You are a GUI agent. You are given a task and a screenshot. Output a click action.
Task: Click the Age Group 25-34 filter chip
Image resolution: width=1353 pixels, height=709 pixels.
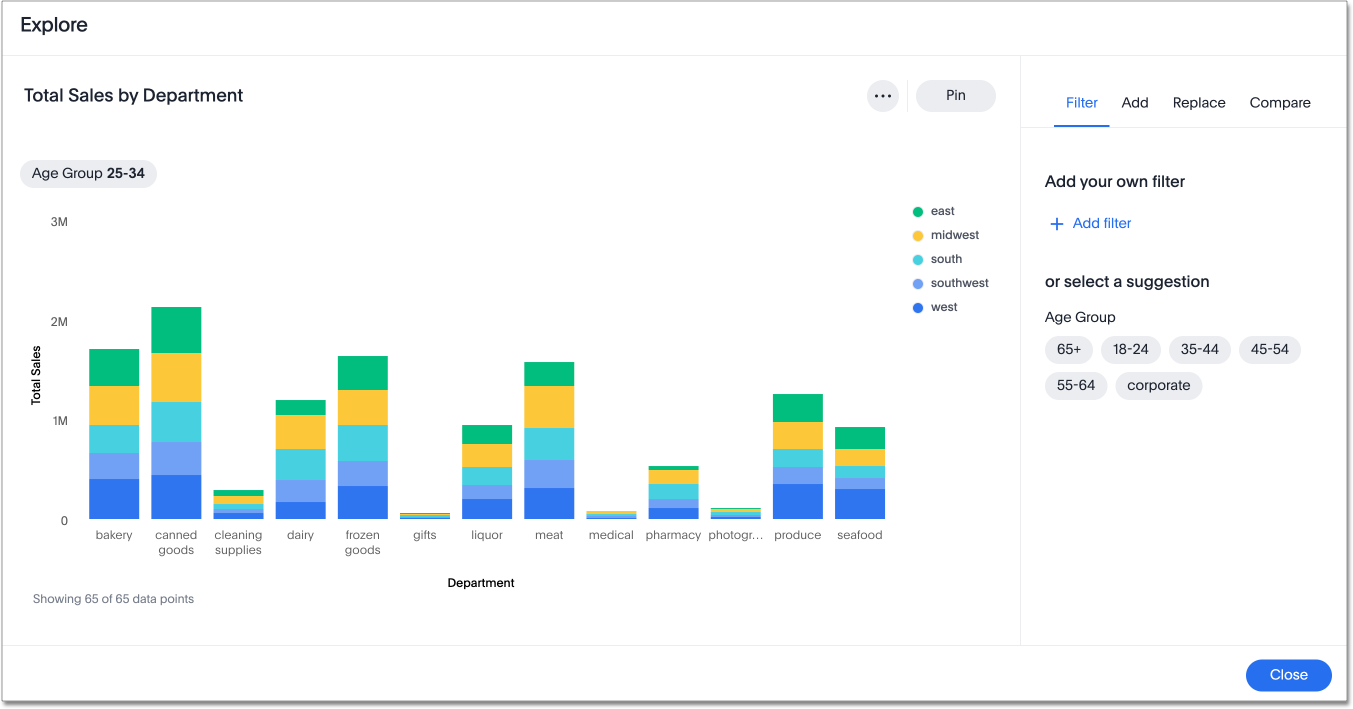pos(88,174)
